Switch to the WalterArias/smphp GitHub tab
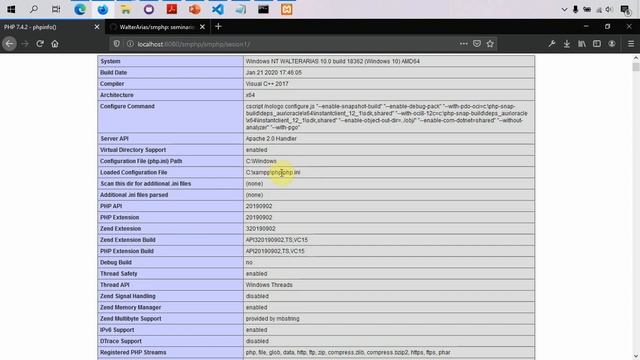Screen dimensions: 640x360 tap(157, 27)
